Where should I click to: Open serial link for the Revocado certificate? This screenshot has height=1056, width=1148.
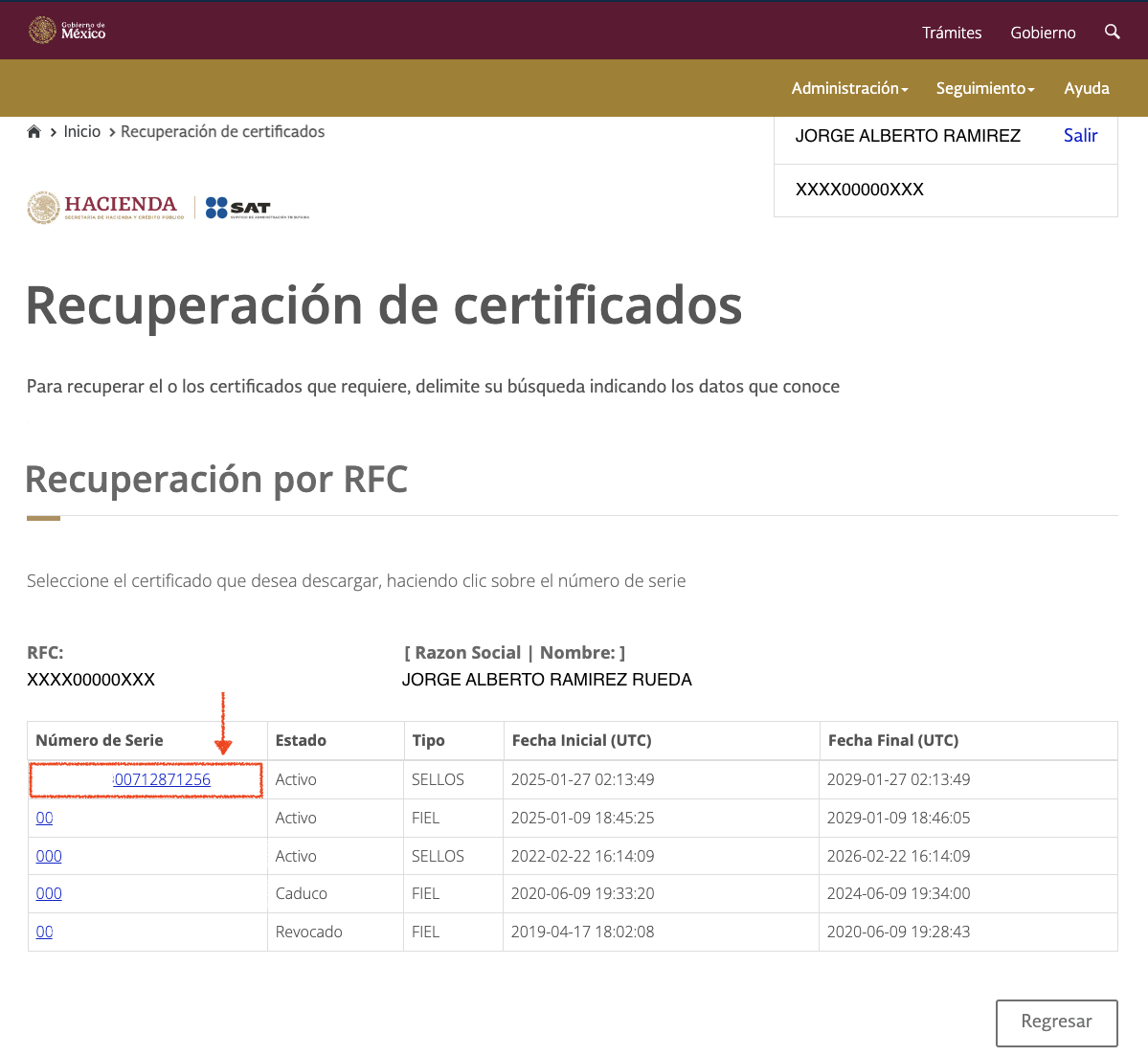(44, 932)
